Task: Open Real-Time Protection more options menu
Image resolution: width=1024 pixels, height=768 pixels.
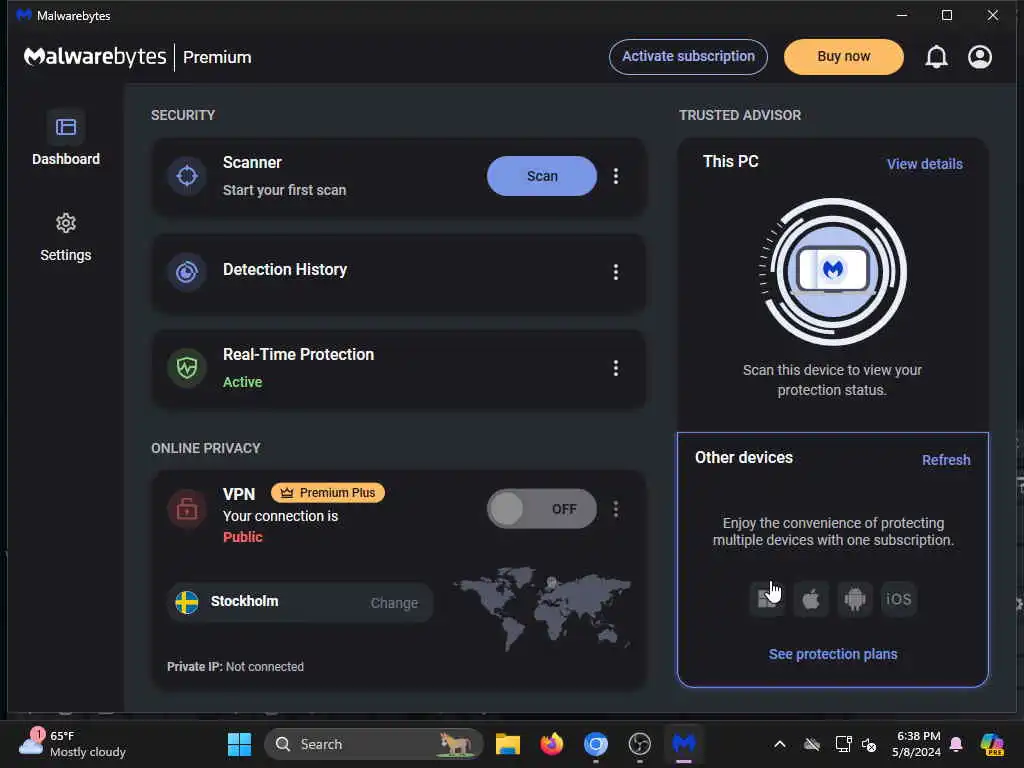Action: pyautogui.click(x=615, y=368)
